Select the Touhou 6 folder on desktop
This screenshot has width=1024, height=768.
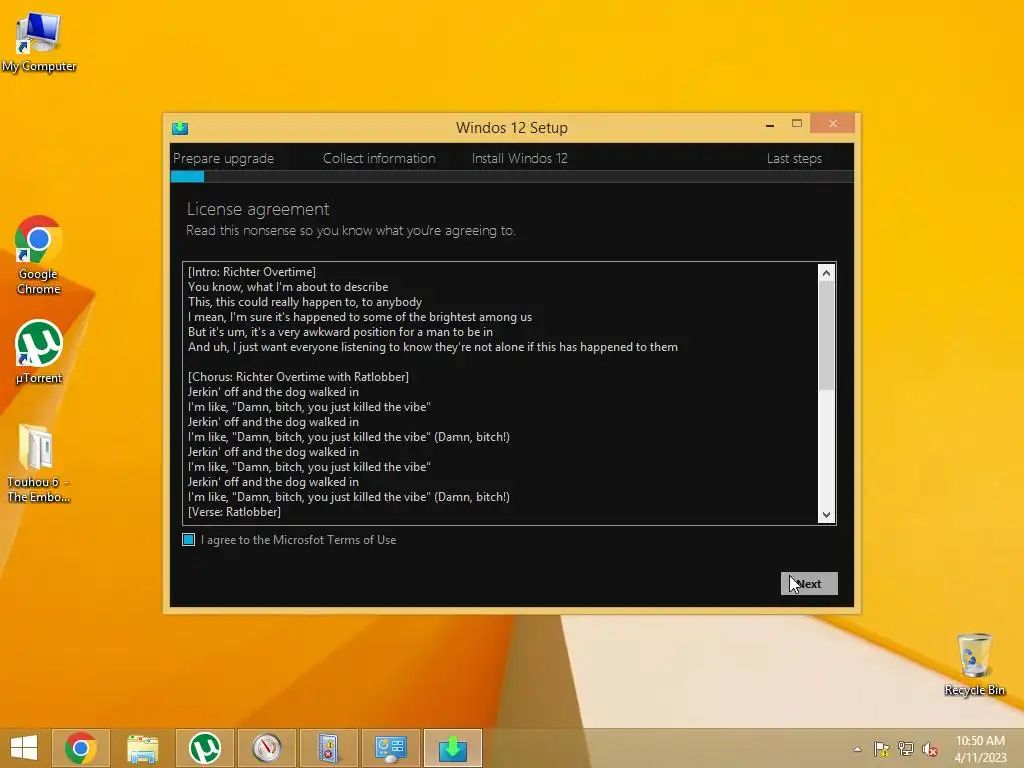39,463
